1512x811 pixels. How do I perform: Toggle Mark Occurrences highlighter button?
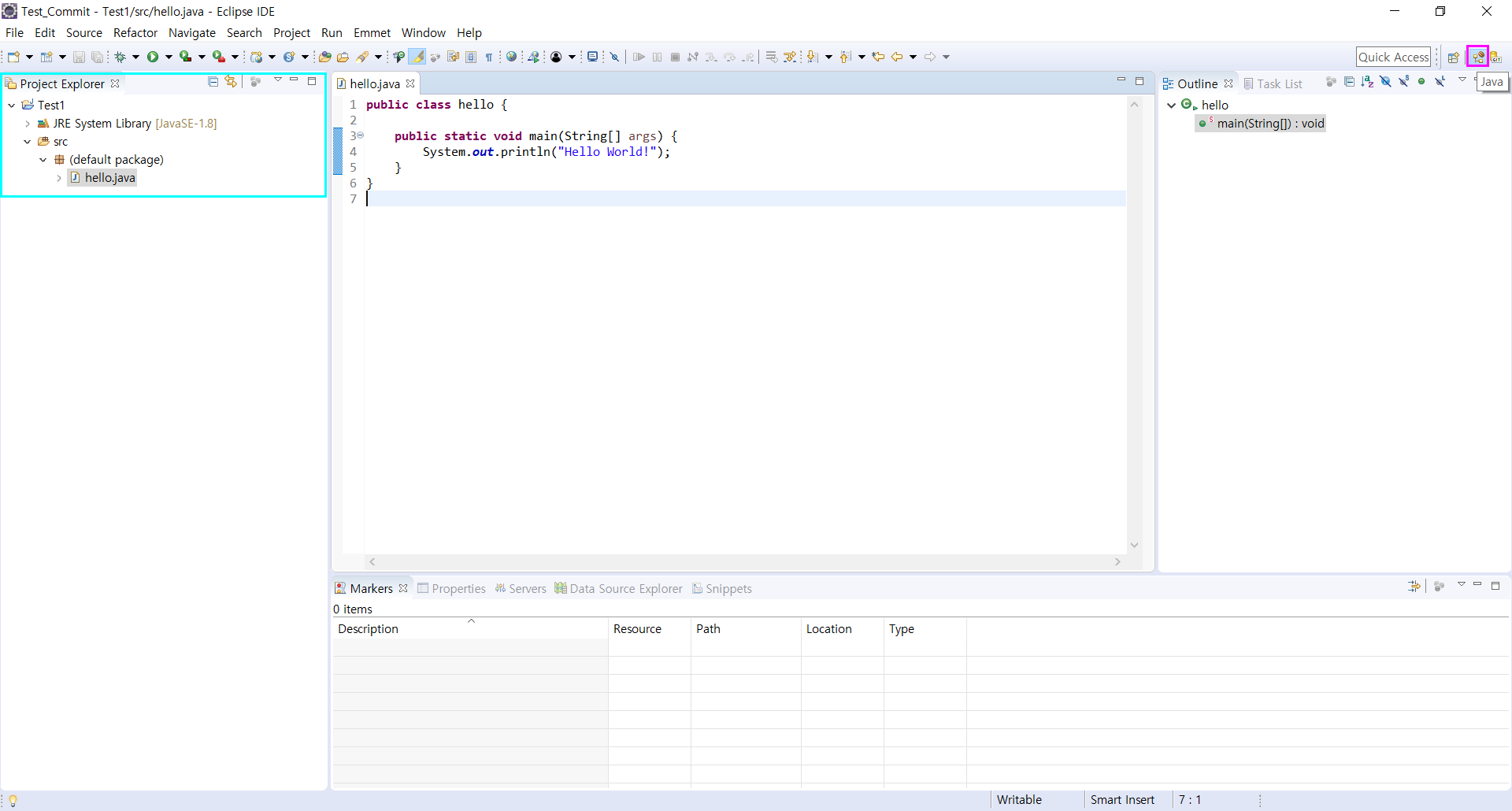[x=417, y=57]
